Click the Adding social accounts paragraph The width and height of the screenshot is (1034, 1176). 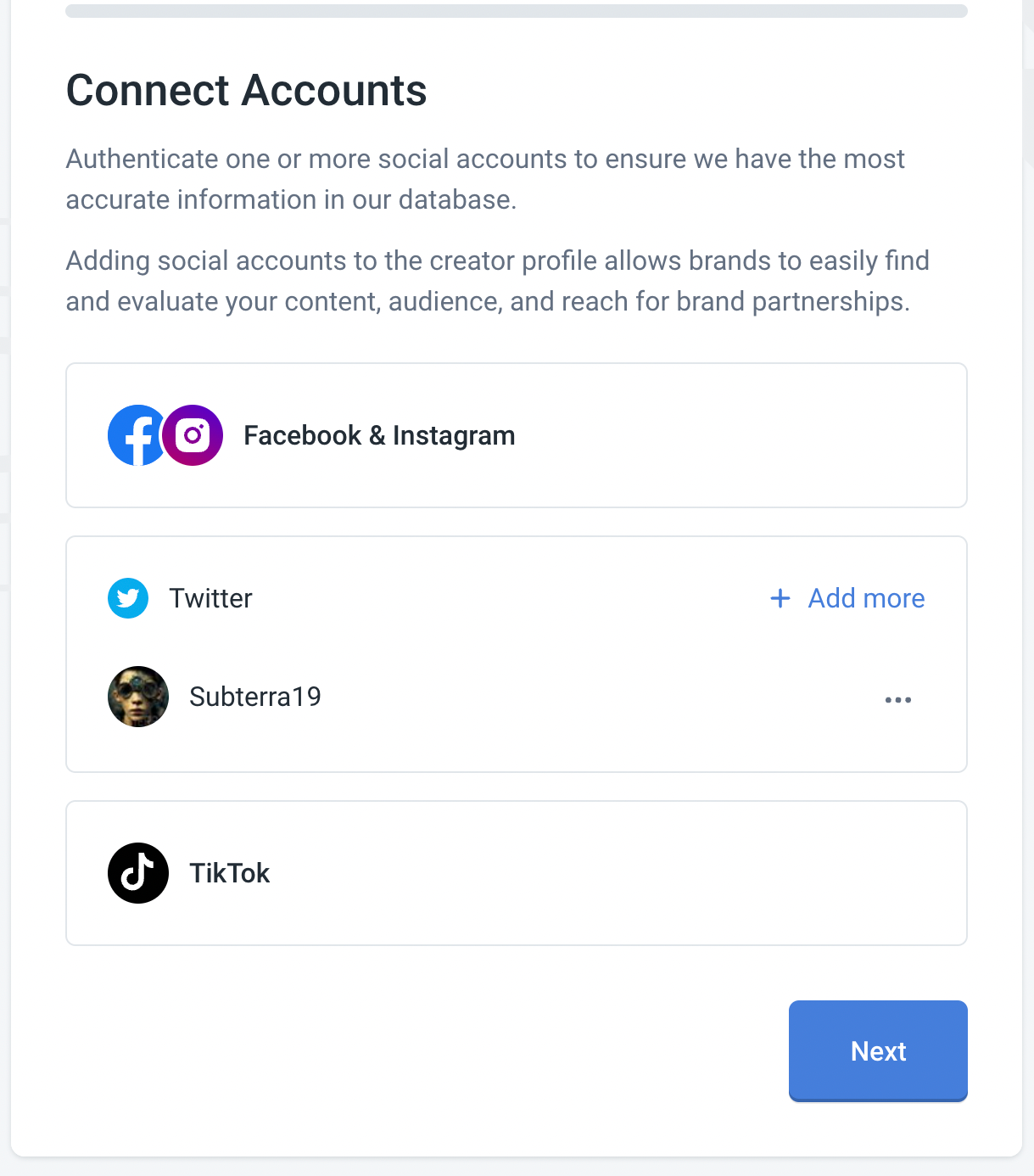pyautogui.click(x=498, y=281)
